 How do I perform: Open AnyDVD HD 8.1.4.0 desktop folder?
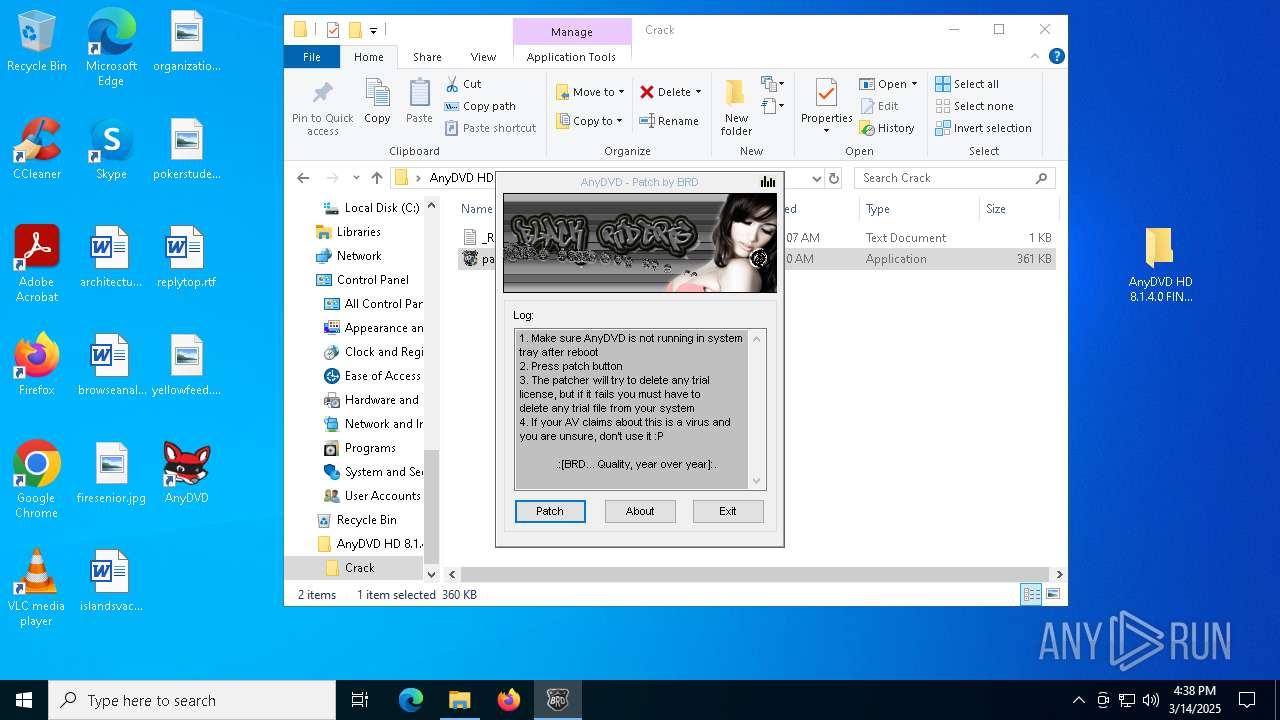(x=1160, y=264)
